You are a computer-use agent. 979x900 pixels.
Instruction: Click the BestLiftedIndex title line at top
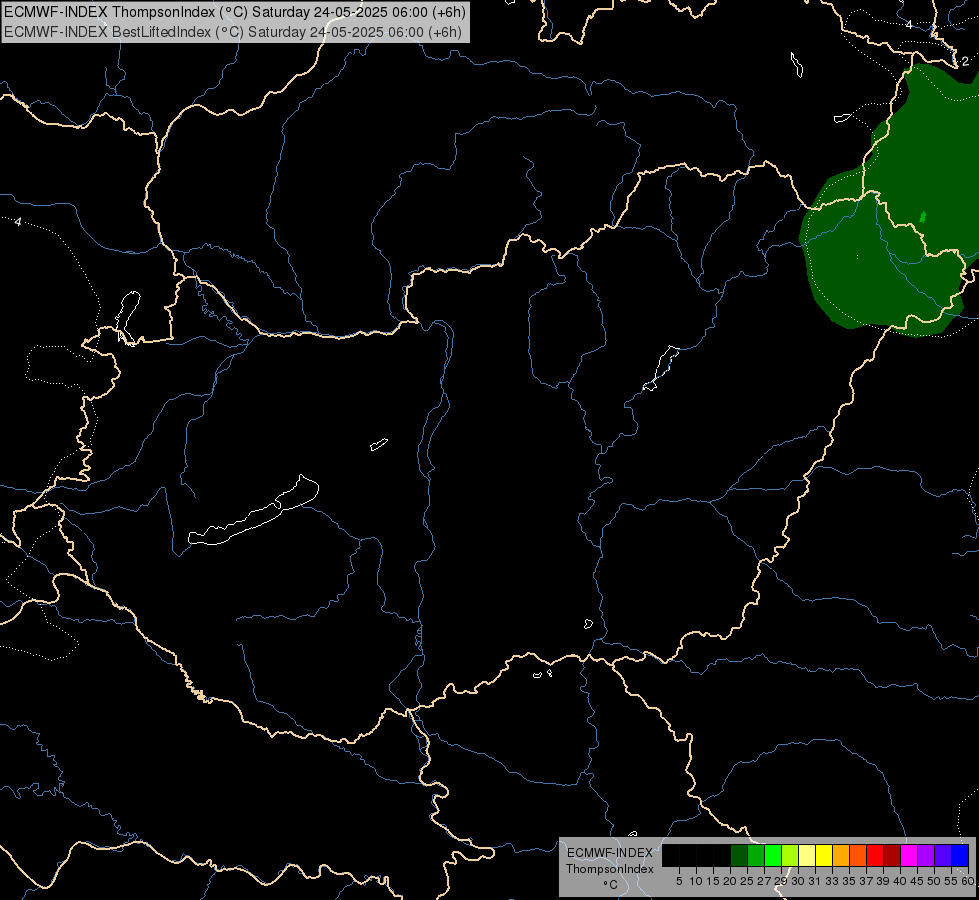click(233, 32)
